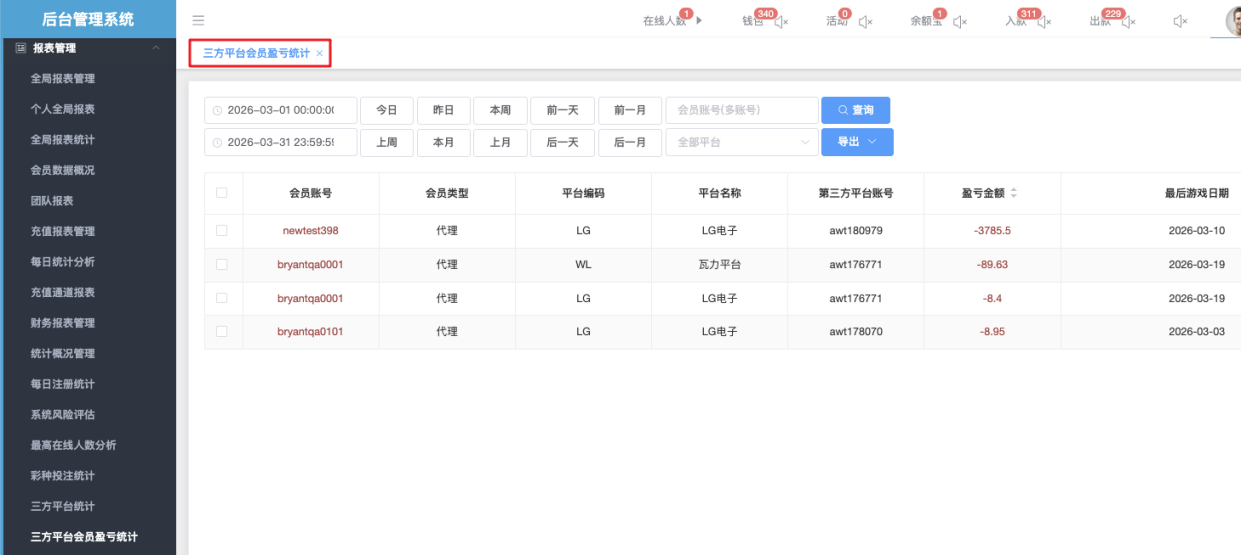1241x555 pixels.
Task: Click the play arrow beside 在线人数
Action: (699, 21)
